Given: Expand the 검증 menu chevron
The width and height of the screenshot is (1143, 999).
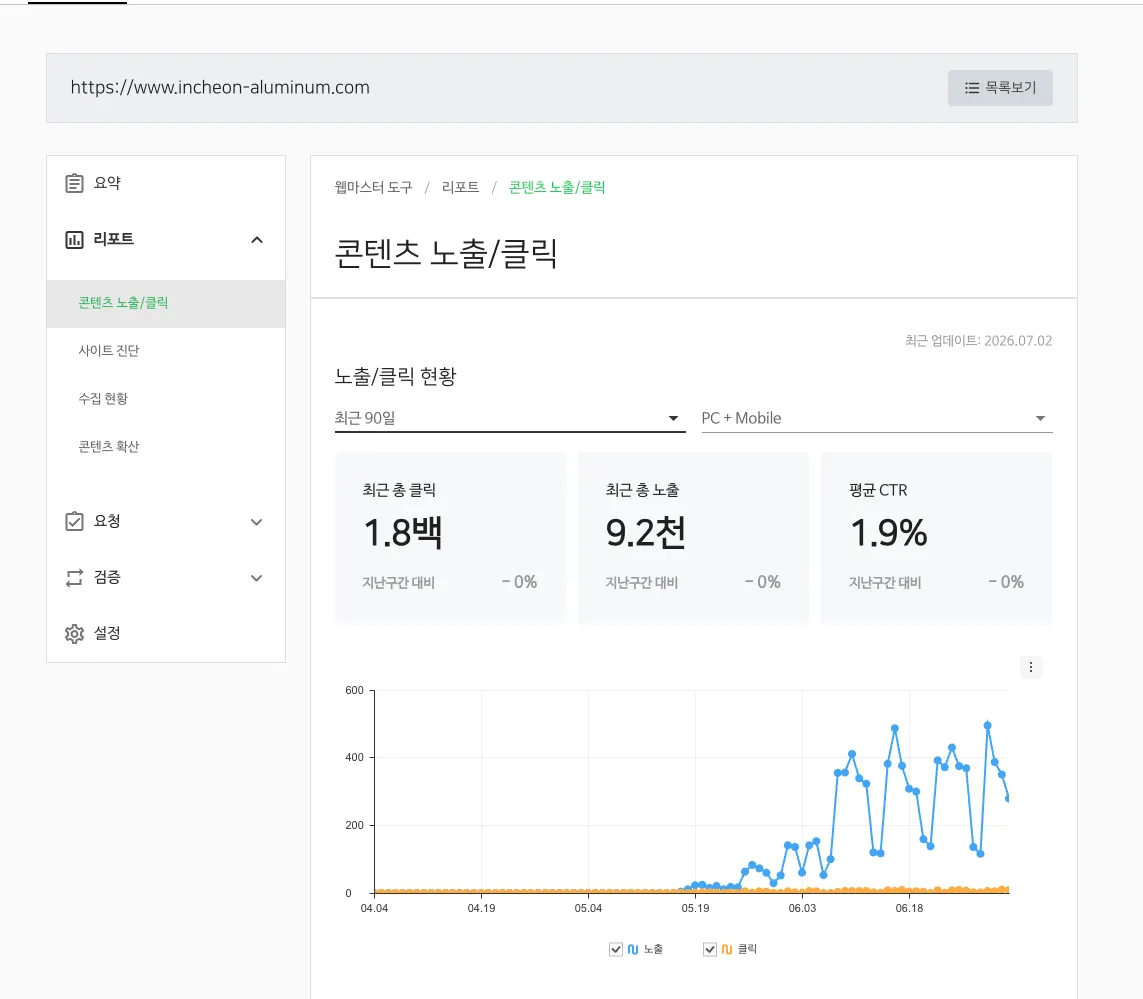Looking at the screenshot, I should point(257,578).
